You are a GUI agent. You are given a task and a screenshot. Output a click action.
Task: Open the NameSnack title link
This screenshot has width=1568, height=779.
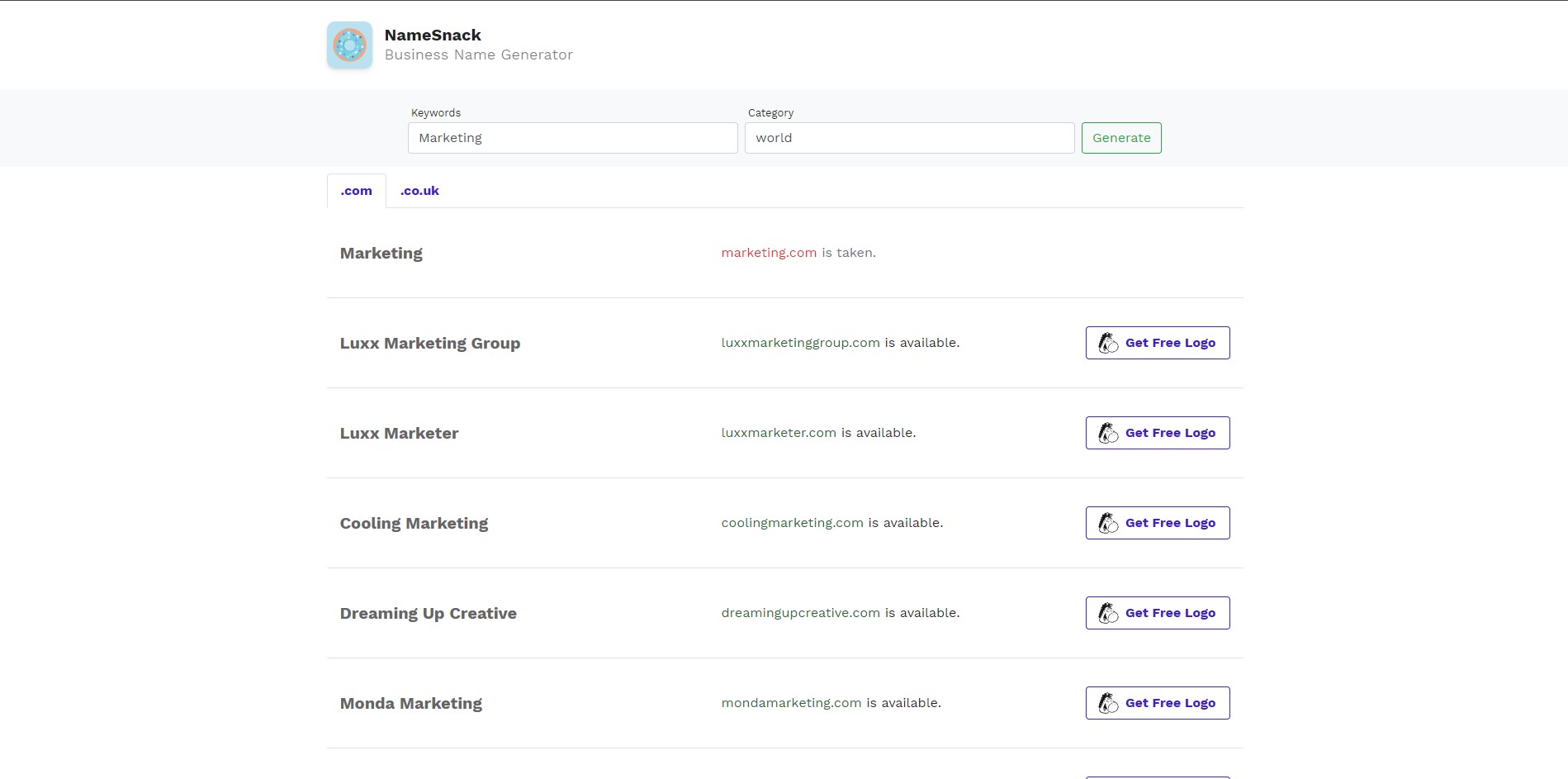[433, 35]
